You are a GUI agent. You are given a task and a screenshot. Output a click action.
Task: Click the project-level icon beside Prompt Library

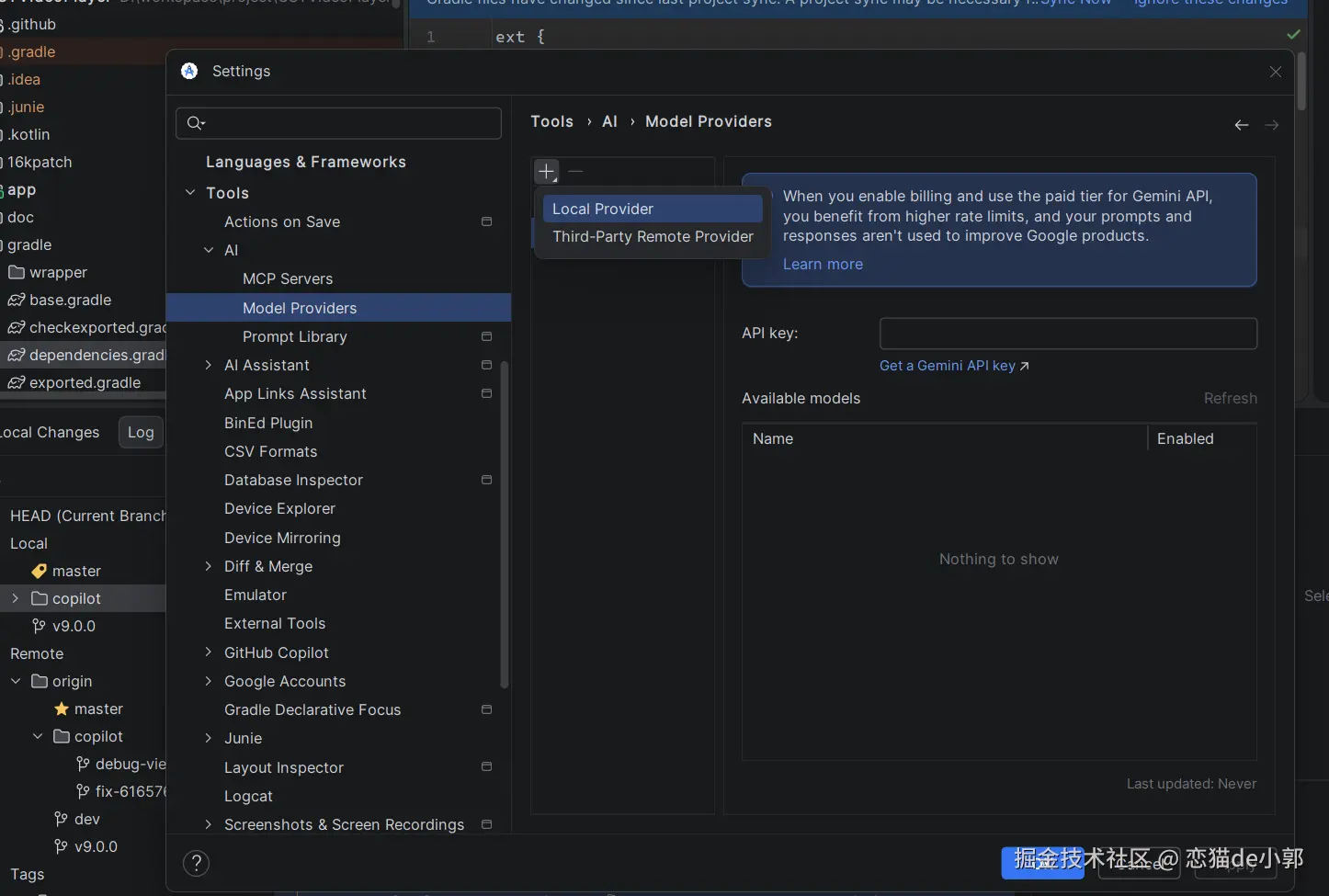point(486,336)
